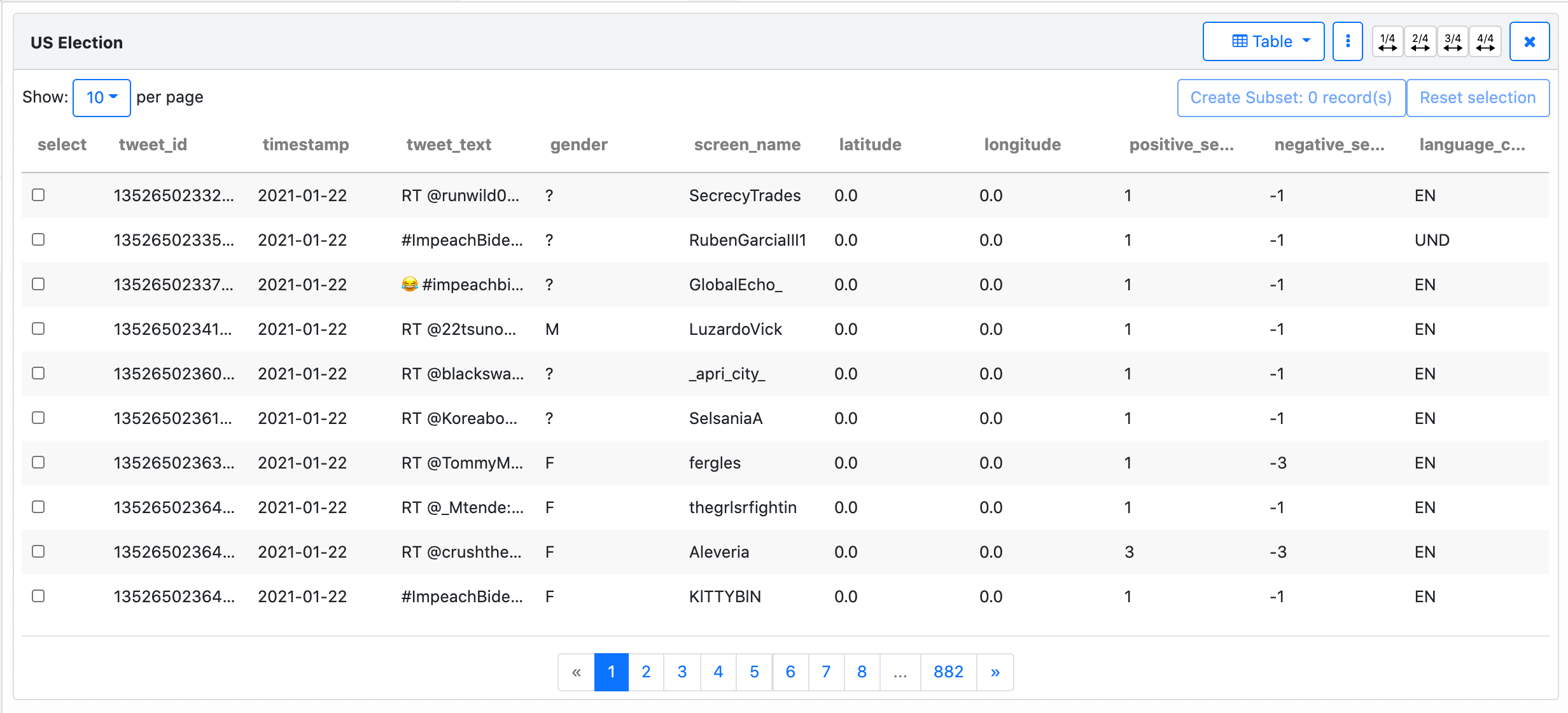The image size is (1568, 713).
Task: Click tweet_id 13526502341... cell
Action: tap(172, 329)
